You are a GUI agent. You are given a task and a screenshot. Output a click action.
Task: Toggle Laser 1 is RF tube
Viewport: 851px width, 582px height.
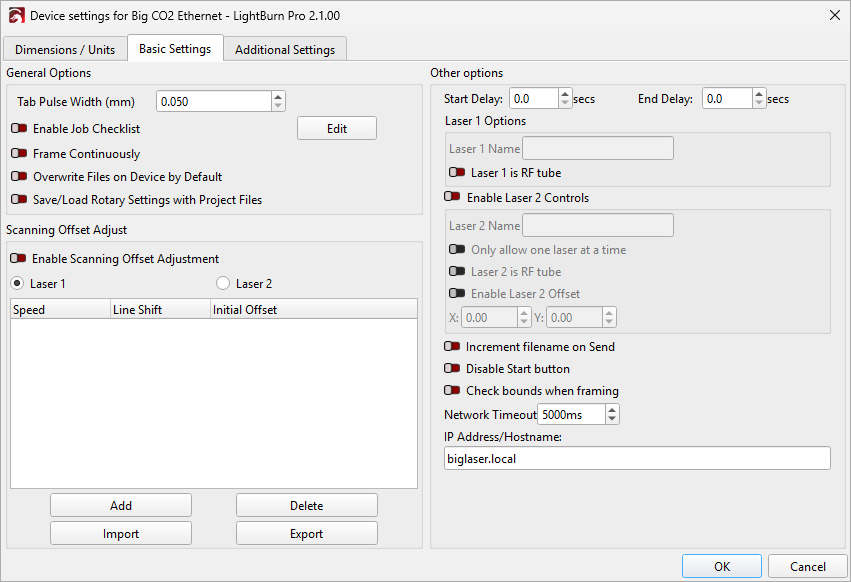(x=457, y=173)
